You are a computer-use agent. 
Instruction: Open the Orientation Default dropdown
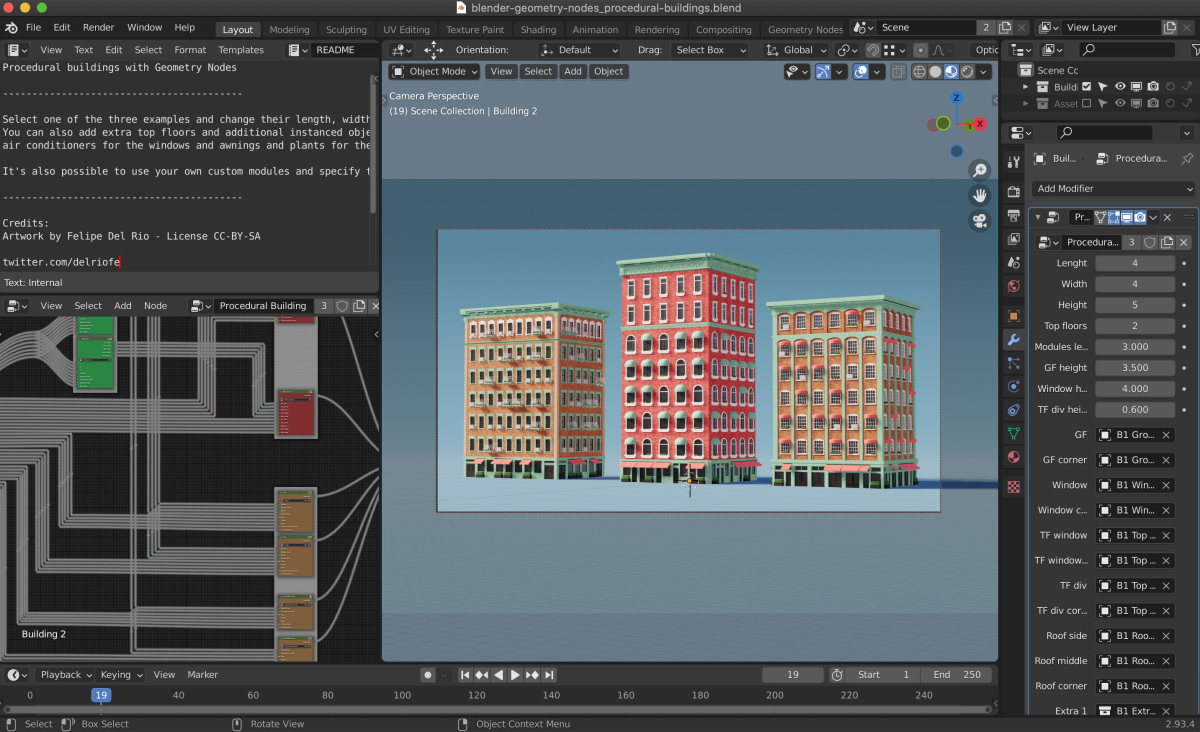tap(580, 50)
